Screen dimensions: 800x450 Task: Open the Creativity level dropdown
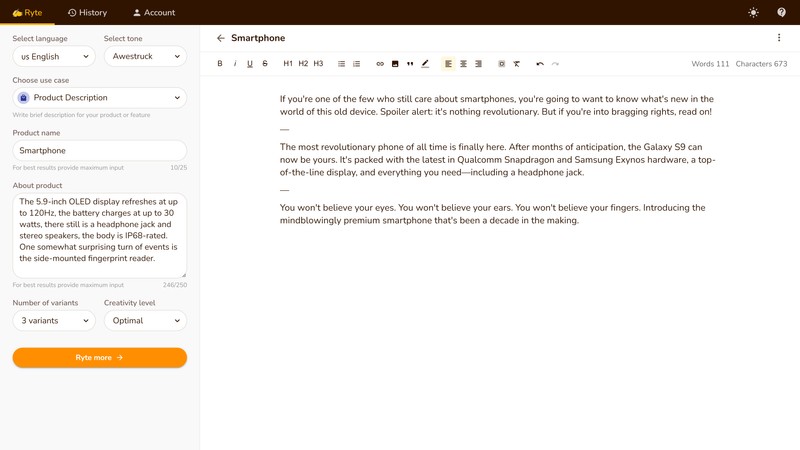tap(145, 321)
